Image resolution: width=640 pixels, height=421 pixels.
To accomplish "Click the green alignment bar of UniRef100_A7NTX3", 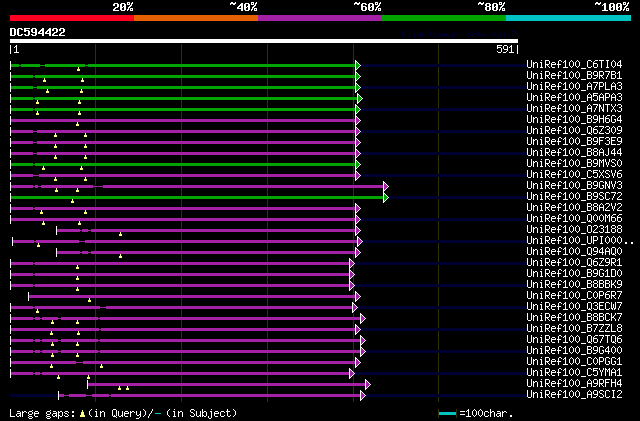I will (x=183, y=109).
